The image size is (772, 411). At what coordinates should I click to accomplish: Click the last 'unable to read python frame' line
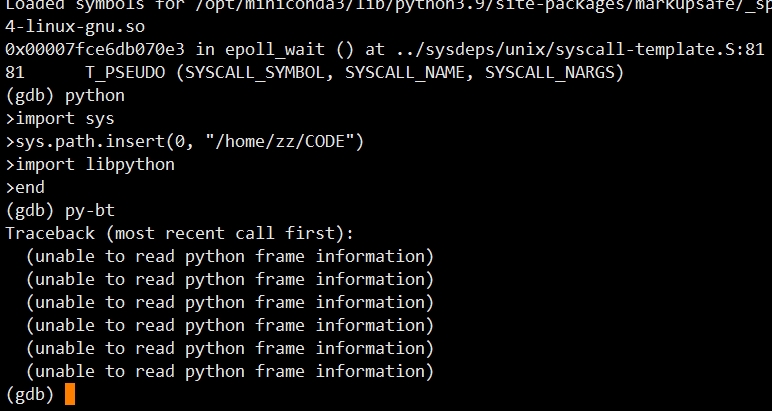(x=230, y=372)
